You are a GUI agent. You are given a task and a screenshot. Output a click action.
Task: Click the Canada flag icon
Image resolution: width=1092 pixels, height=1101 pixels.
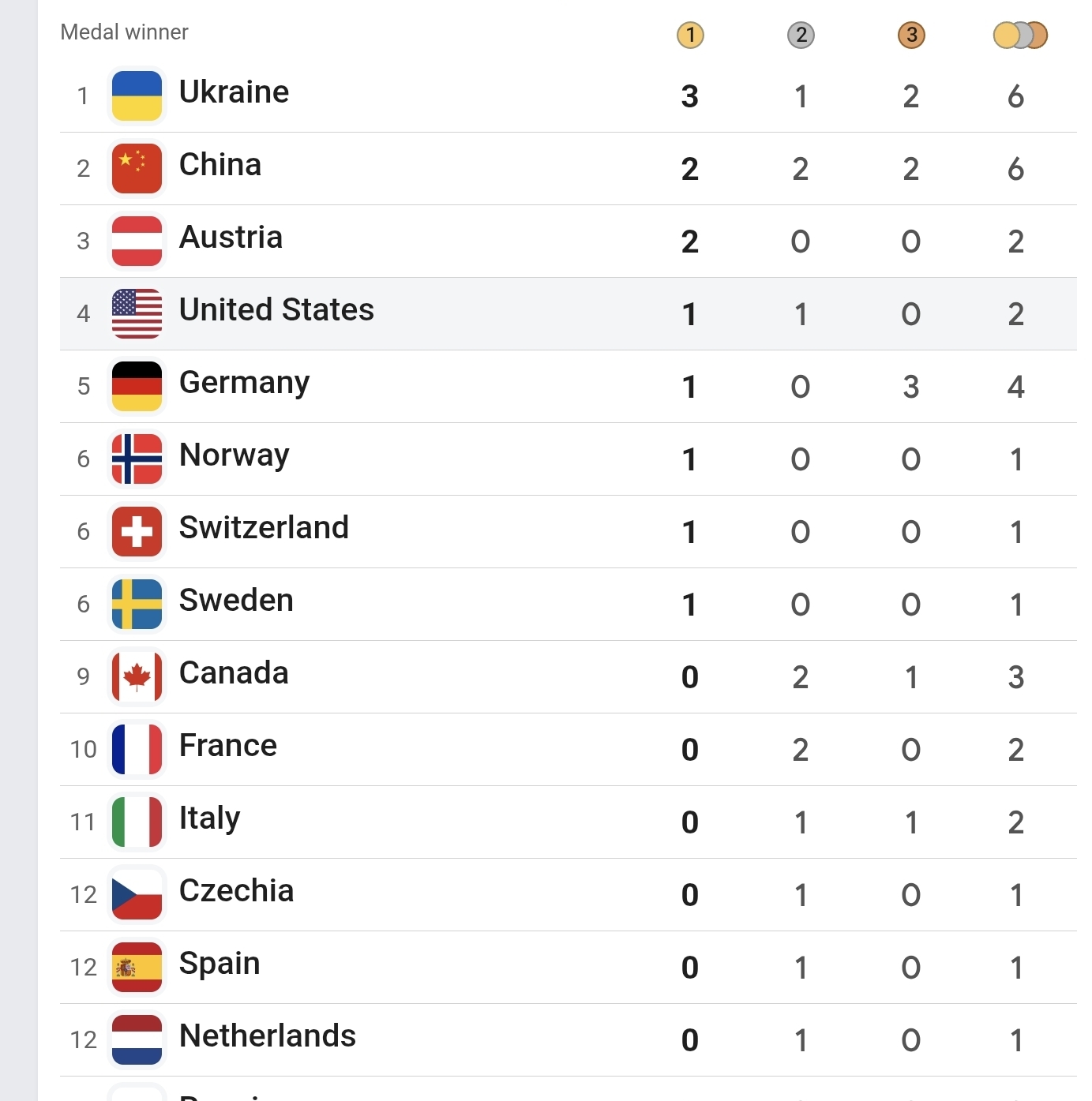coord(137,676)
